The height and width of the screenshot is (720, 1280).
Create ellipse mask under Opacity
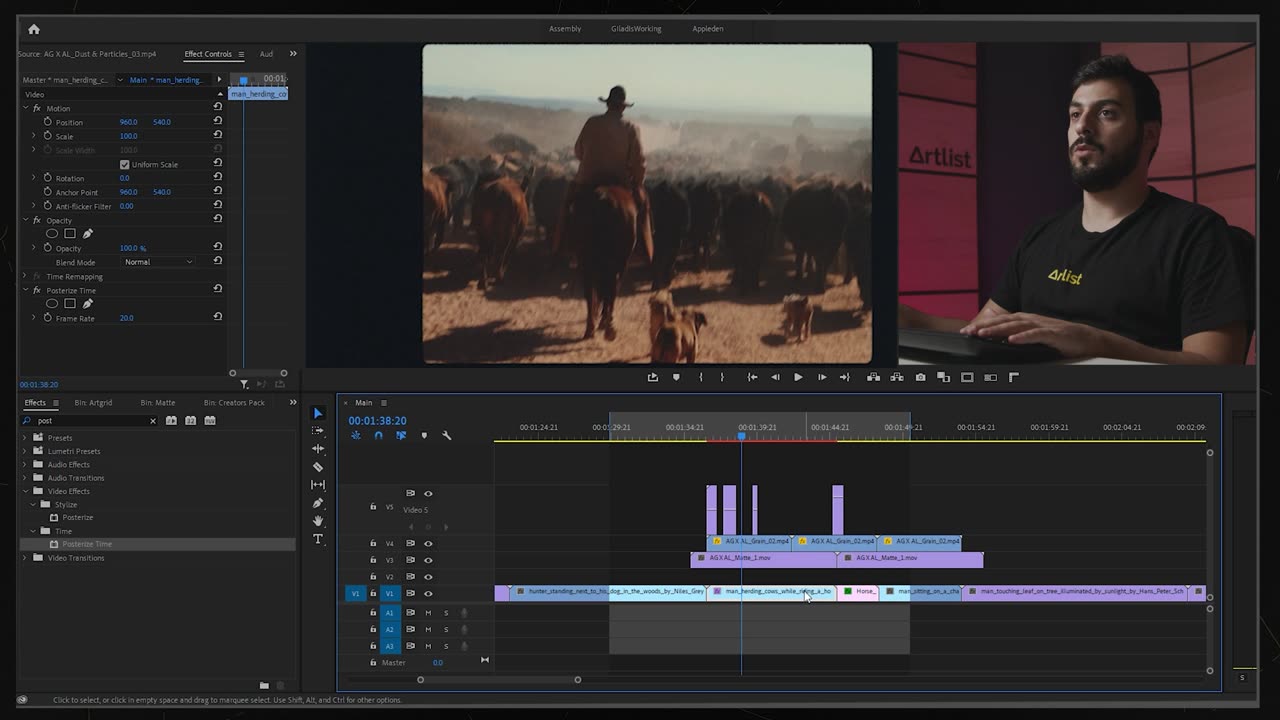(x=52, y=234)
